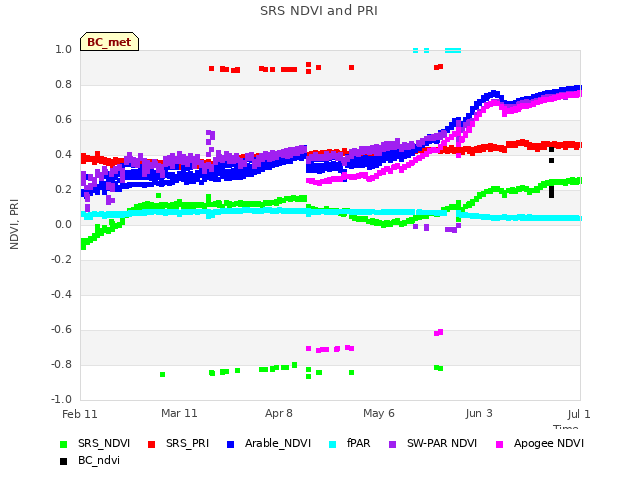Click the May 6 x-axis label

point(379,413)
